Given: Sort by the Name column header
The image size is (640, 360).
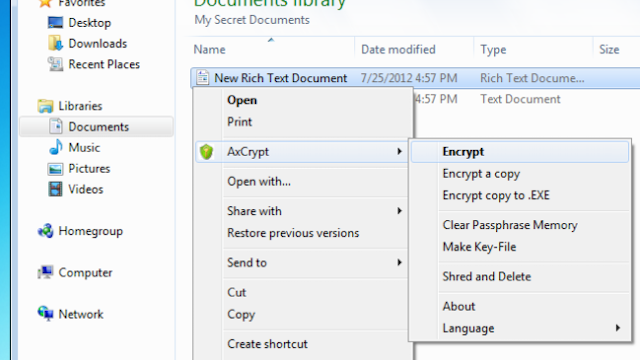Looking at the screenshot, I should [209, 49].
